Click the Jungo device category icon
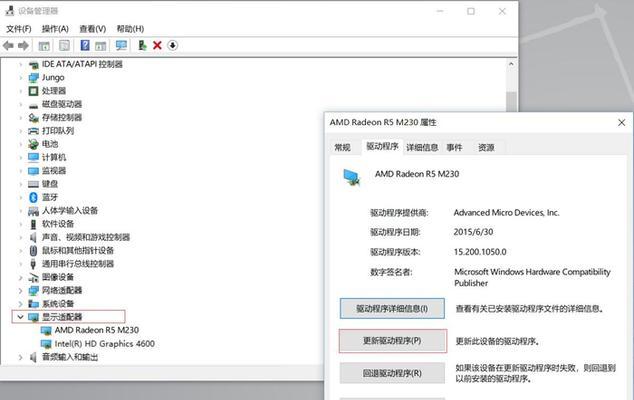This screenshot has height=400, width=634. tap(34, 78)
